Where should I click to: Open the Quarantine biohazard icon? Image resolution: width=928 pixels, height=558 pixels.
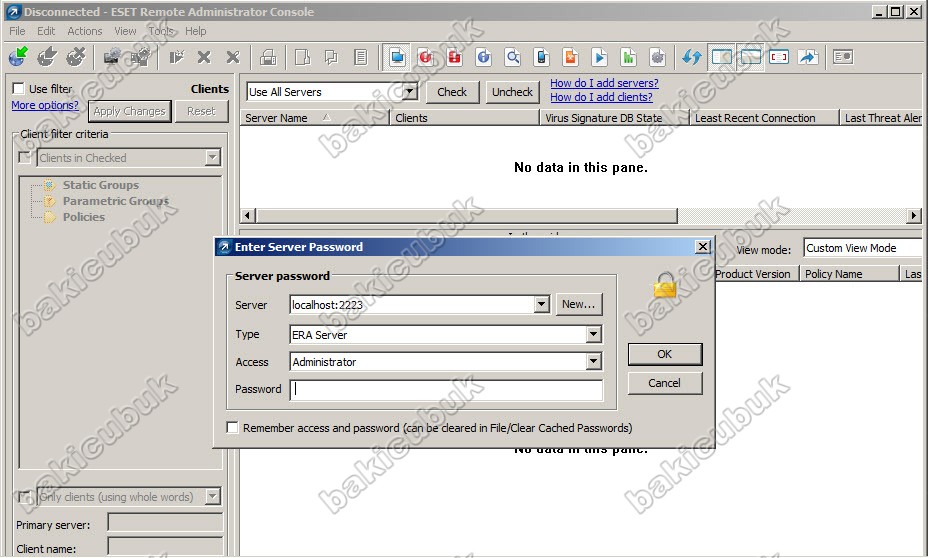tap(571, 57)
